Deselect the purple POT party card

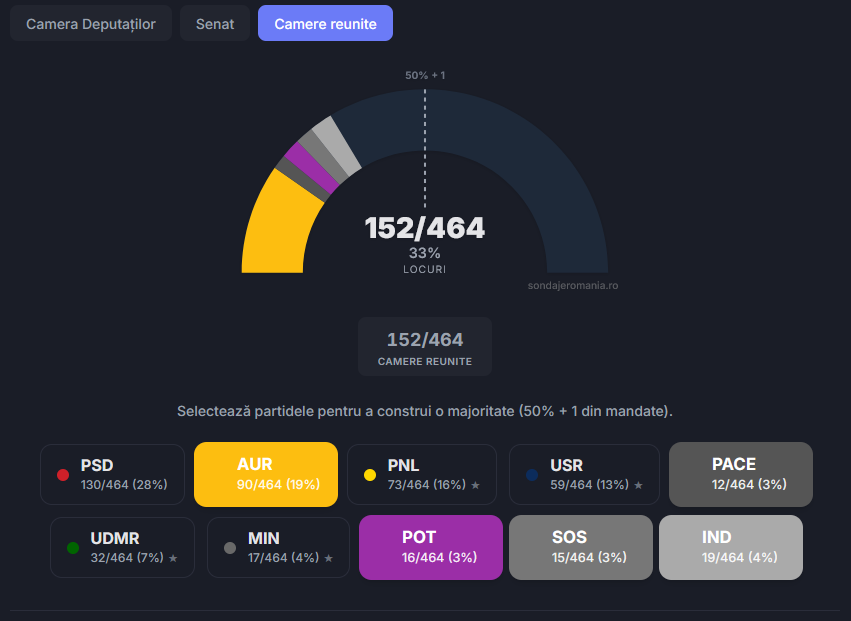pyautogui.click(x=430, y=547)
